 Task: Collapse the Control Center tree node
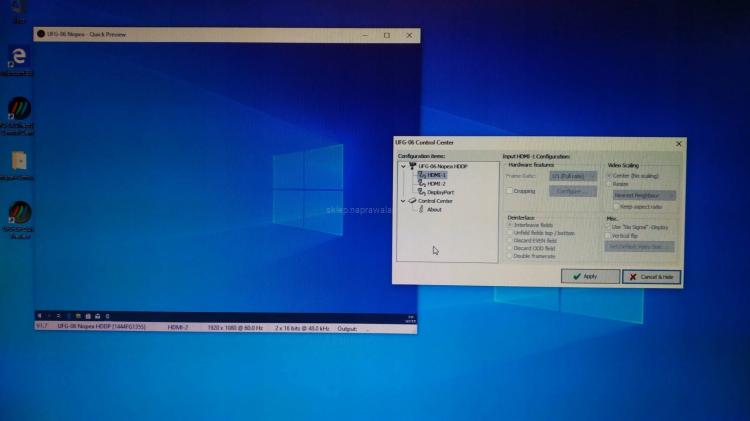tap(403, 201)
